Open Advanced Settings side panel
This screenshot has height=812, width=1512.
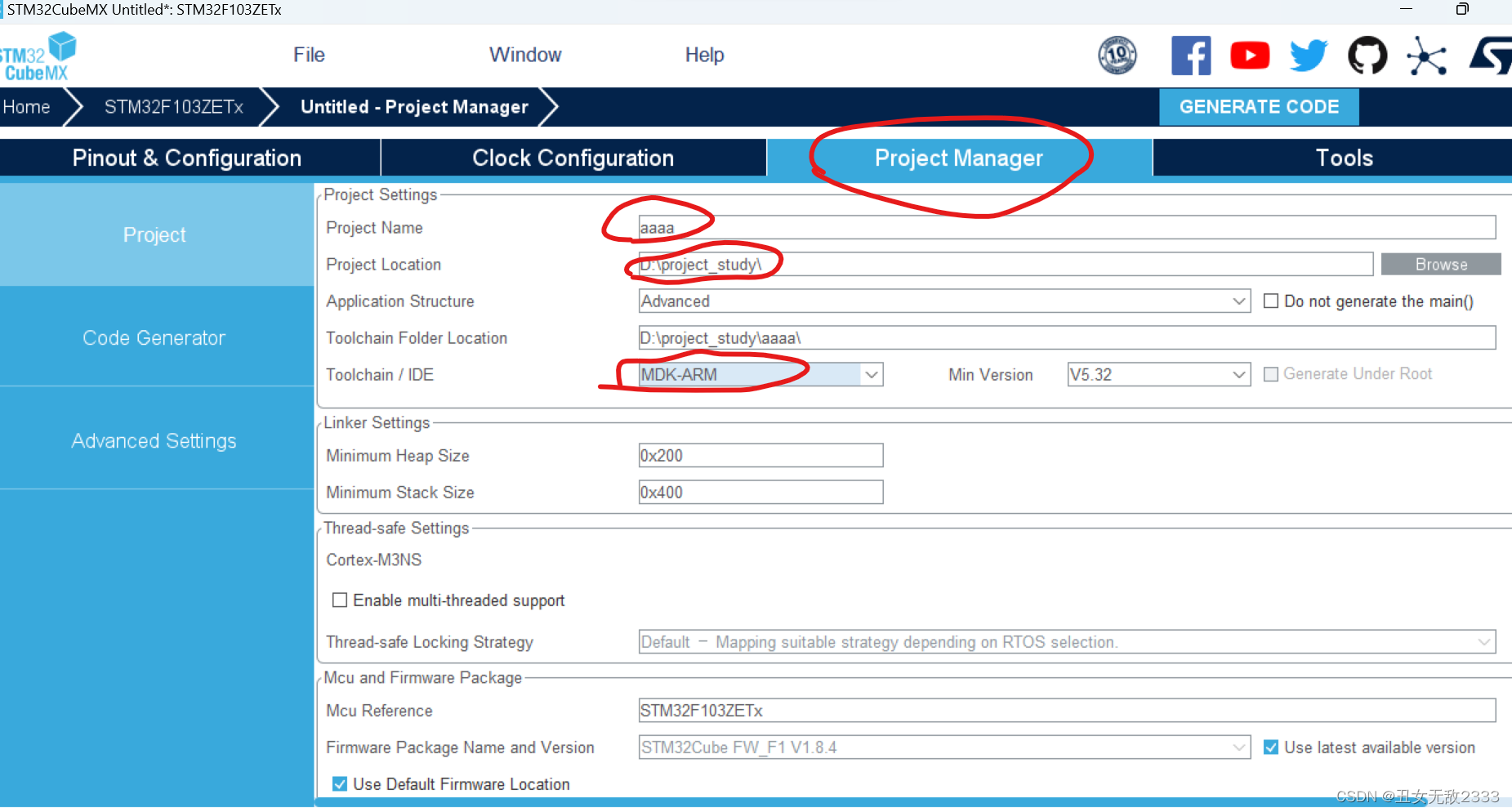(155, 440)
